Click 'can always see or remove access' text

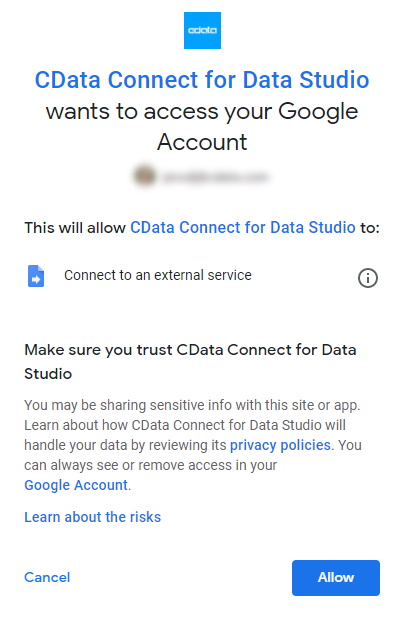coord(151,465)
